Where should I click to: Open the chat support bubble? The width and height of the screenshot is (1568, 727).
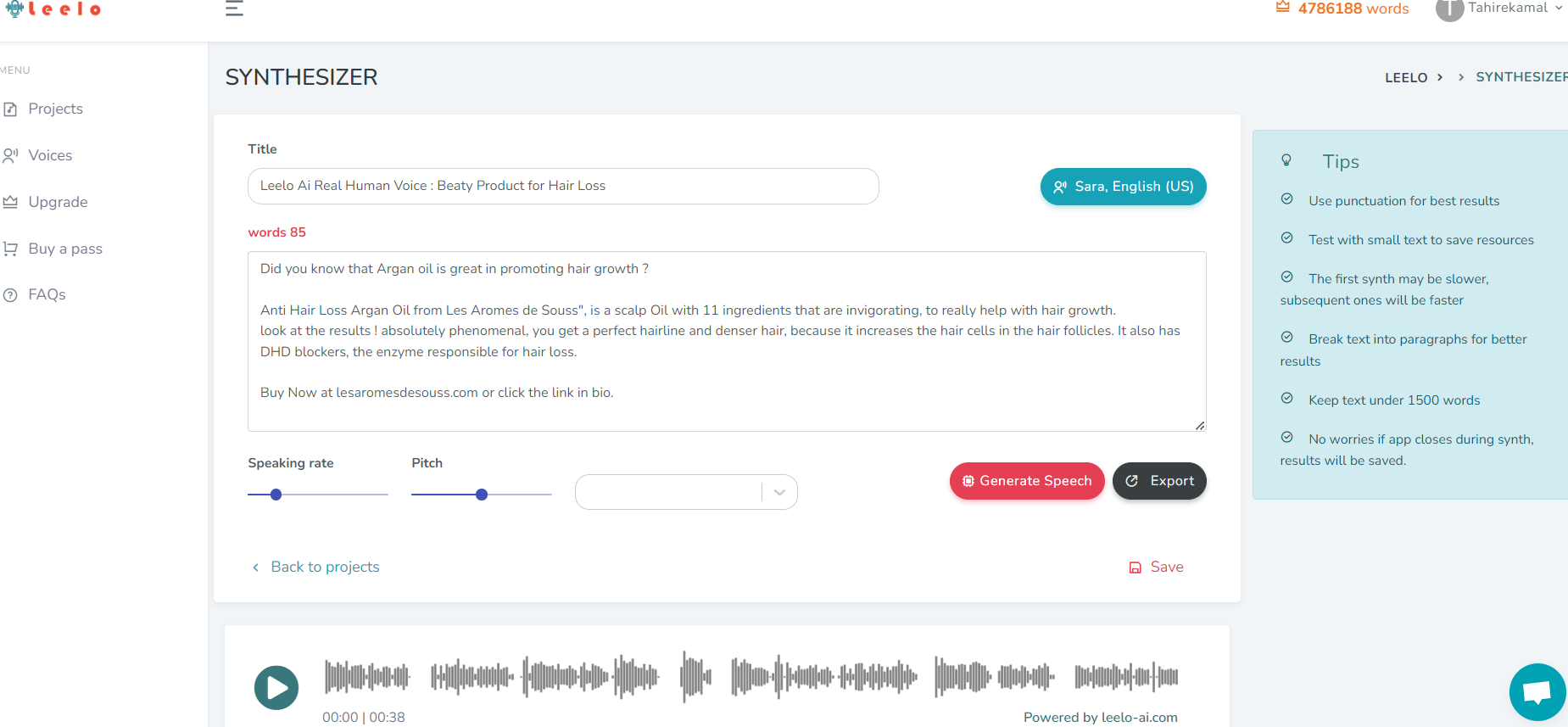[1538, 692]
